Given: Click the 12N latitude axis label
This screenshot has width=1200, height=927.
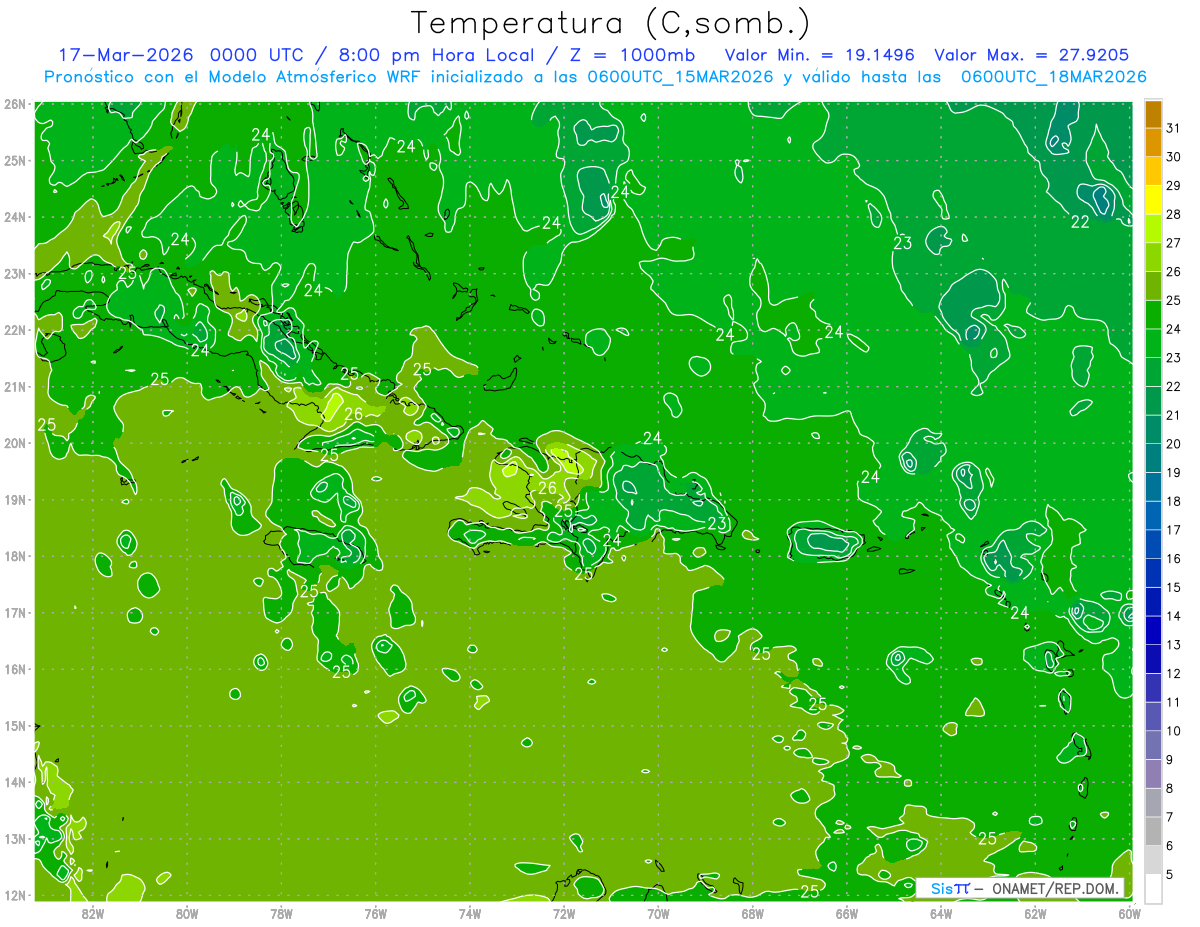Looking at the screenshot, I should tap(14, 895).
